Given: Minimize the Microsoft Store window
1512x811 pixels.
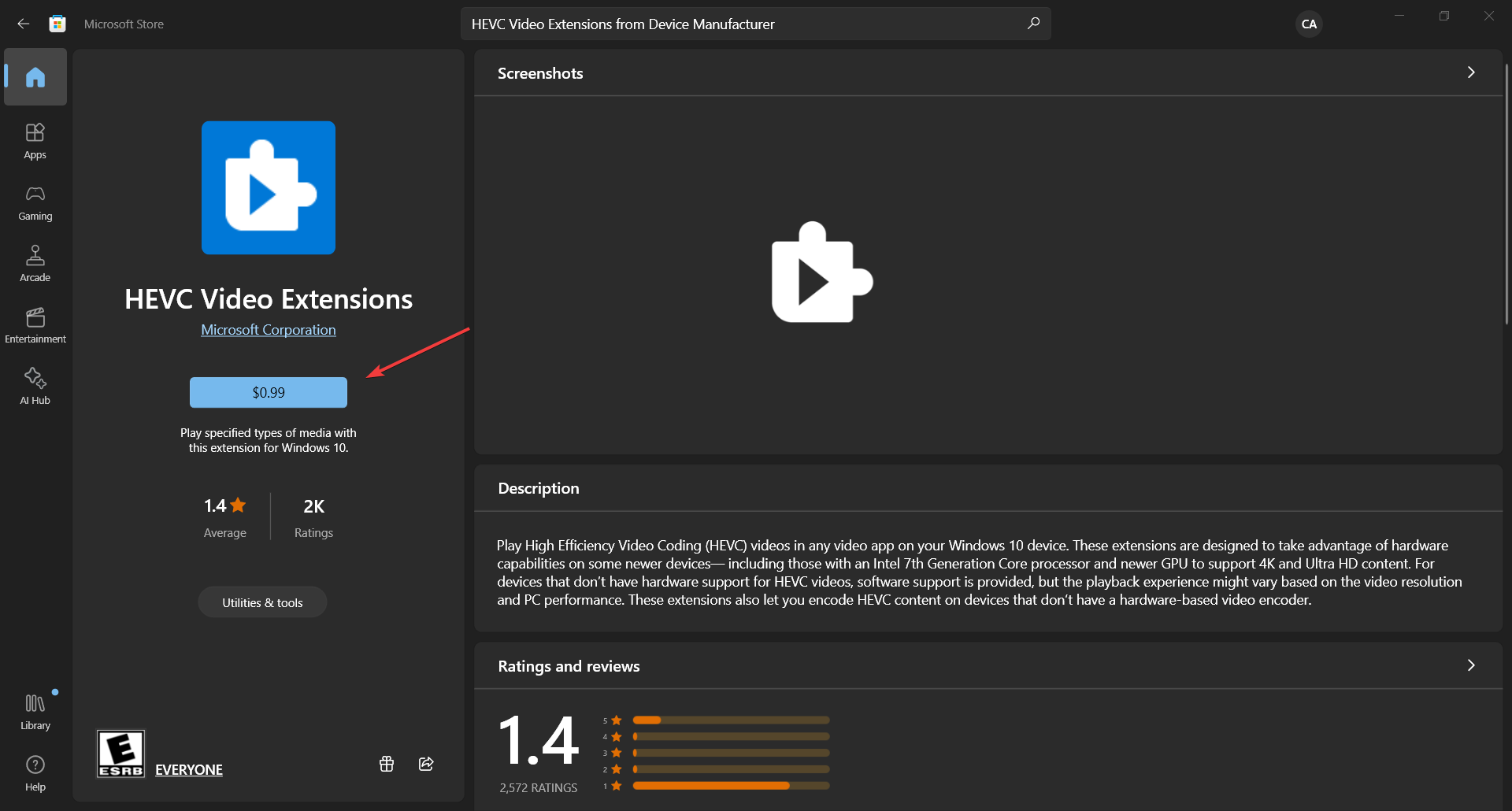Looking at the screenshot, I should point(1399,16).
